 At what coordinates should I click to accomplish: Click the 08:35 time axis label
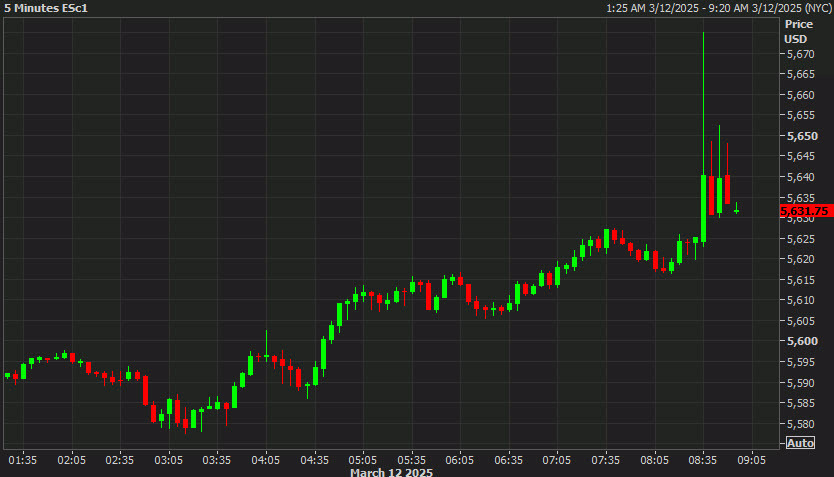tap(703, 460)
